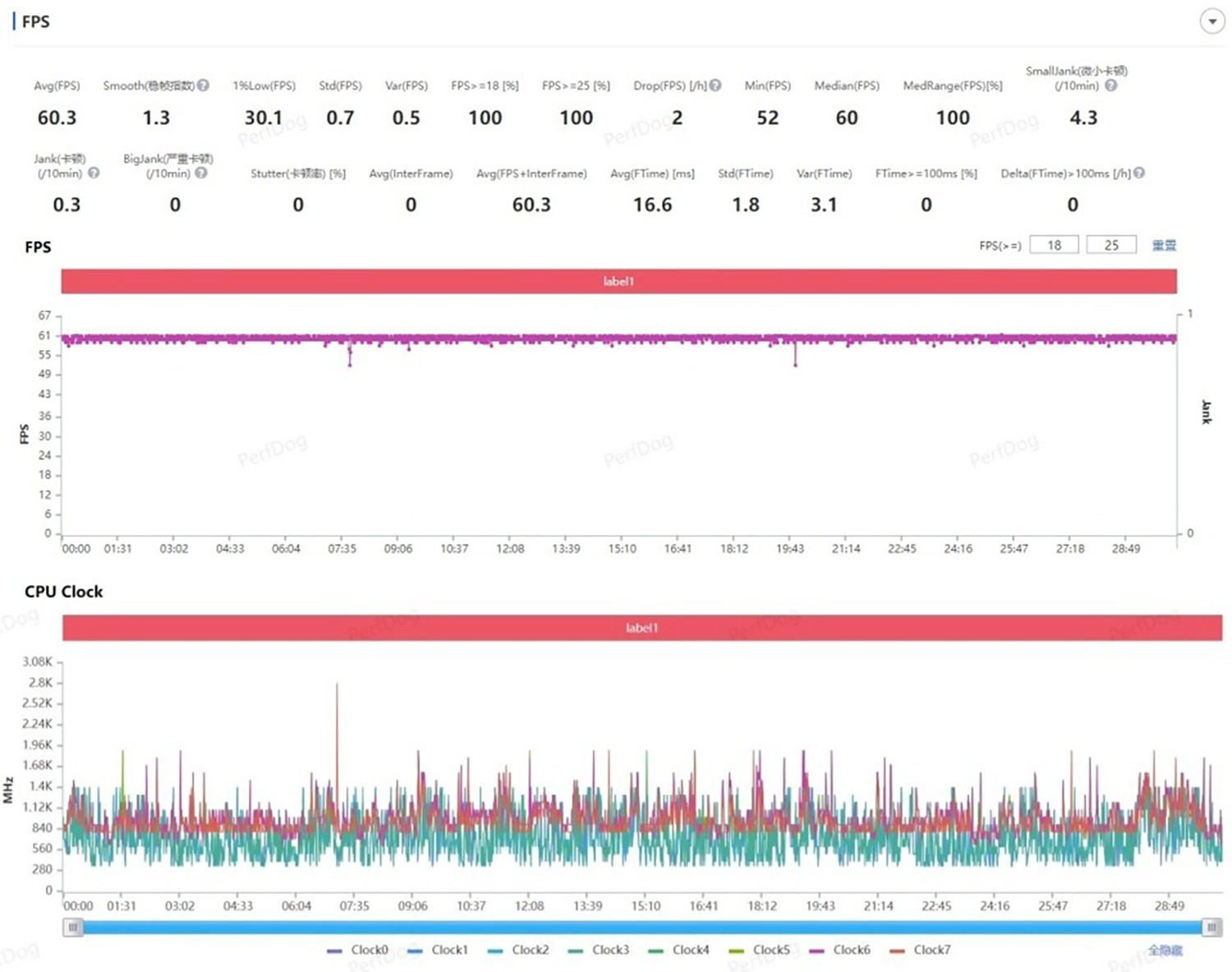Open help icon next to Delta(FTime)>100ms
This screenshot has width=1232, height=972.
coord(1139,173)
